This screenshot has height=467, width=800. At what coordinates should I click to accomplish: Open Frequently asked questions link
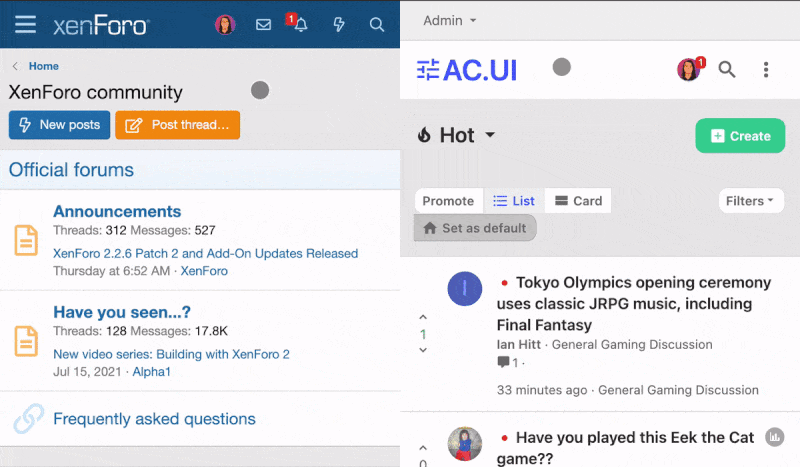tap(155, 419)
